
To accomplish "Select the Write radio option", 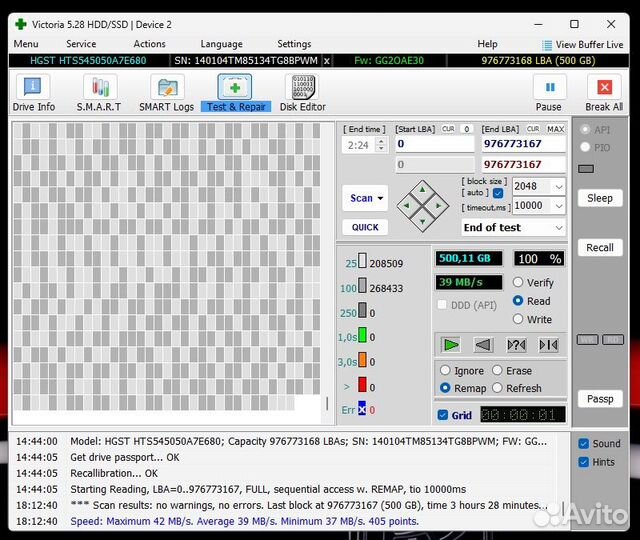I will click(x=518, y=319).
